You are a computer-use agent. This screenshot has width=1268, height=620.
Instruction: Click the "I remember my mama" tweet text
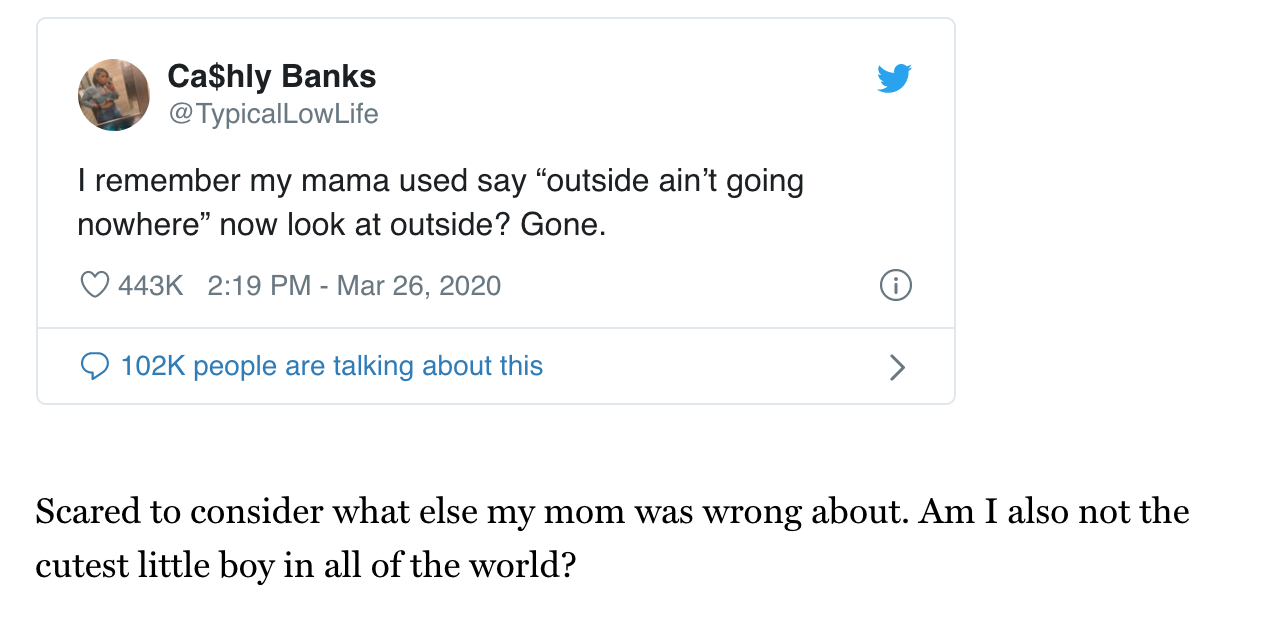tap(220, 181)
